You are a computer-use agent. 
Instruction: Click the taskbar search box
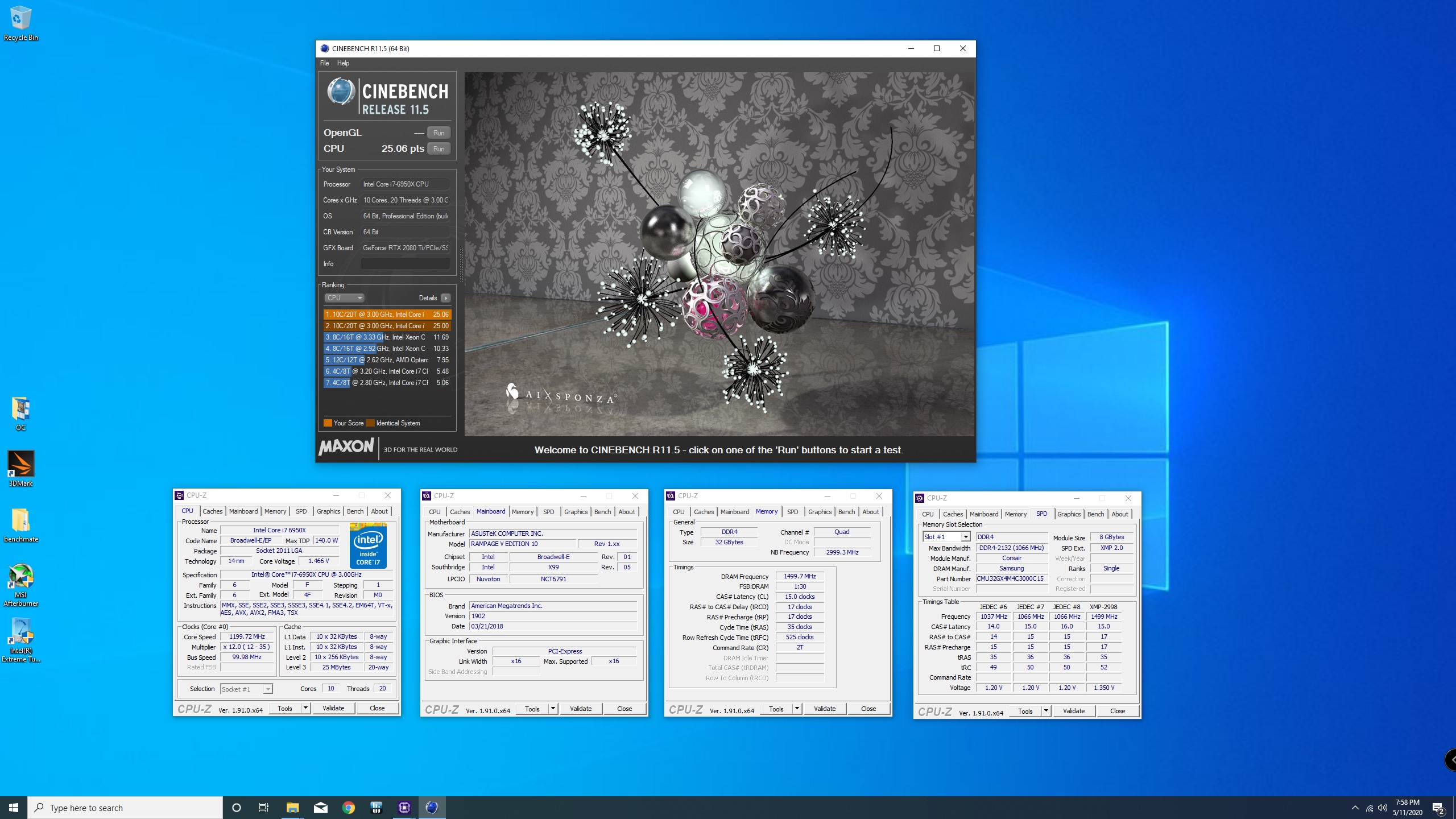point(125,808)
